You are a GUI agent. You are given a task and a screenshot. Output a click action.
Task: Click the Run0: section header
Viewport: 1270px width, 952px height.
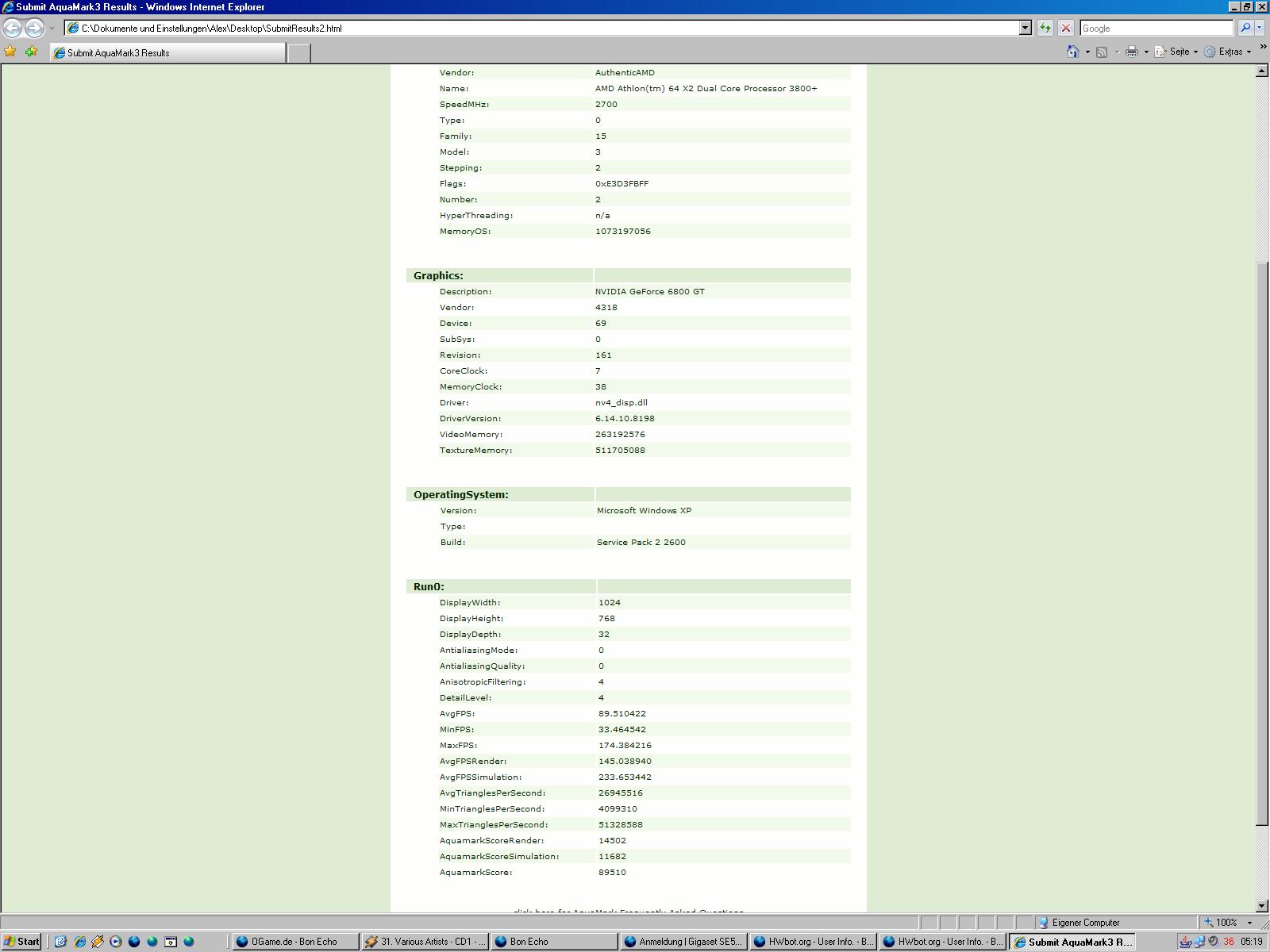click(429, 586)
